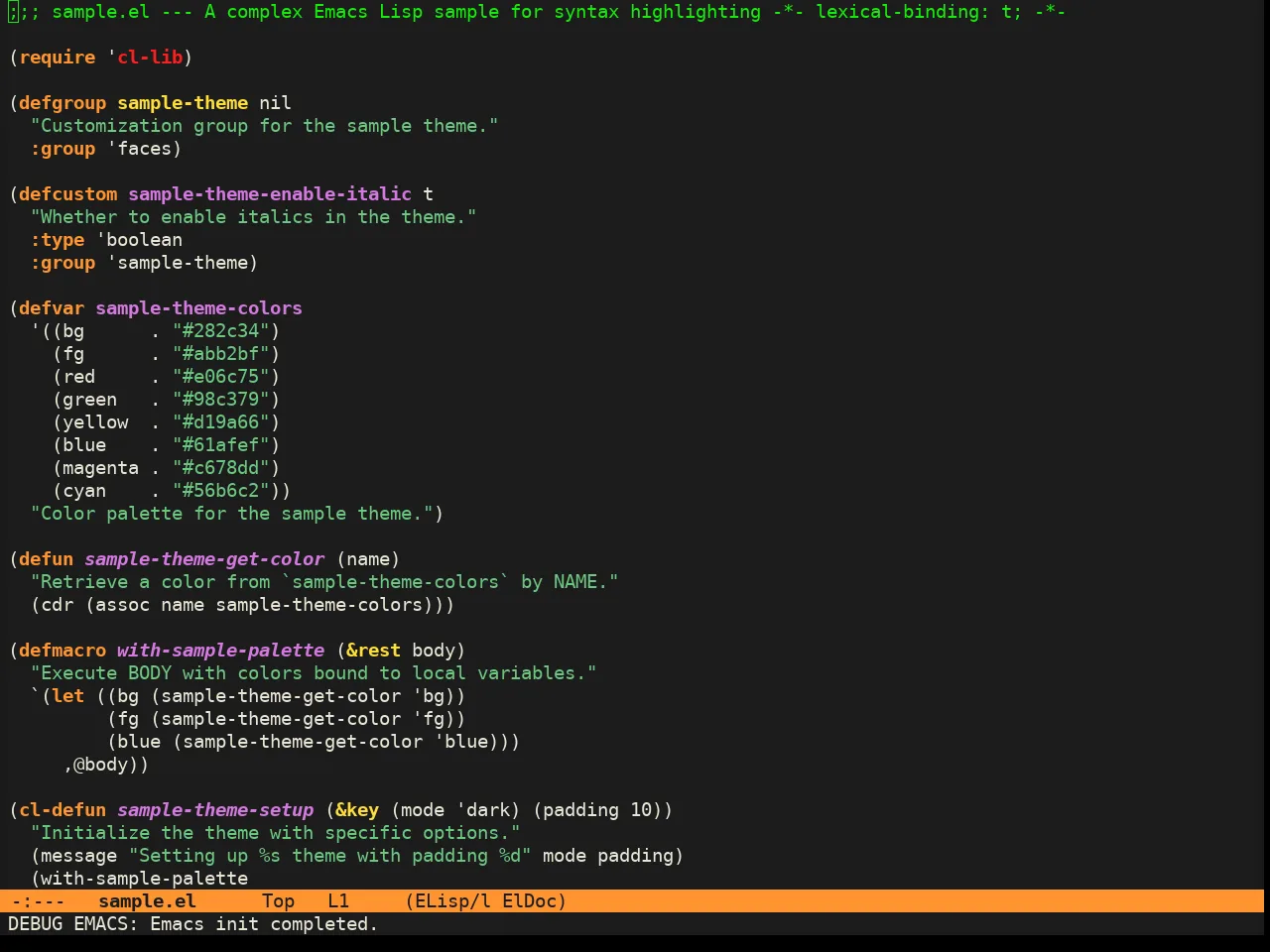Click 'defun' keyword

pos(47,559)
